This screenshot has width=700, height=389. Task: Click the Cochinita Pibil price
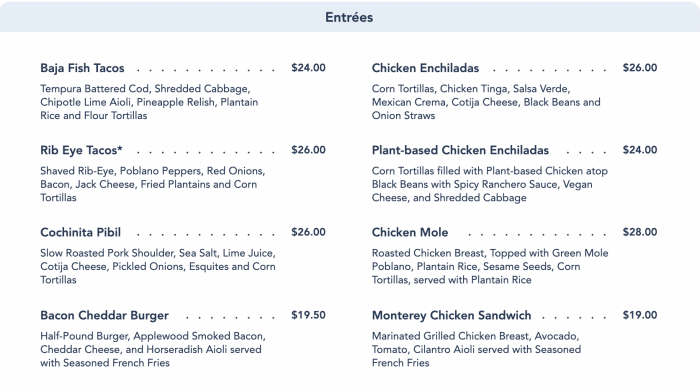308,232
